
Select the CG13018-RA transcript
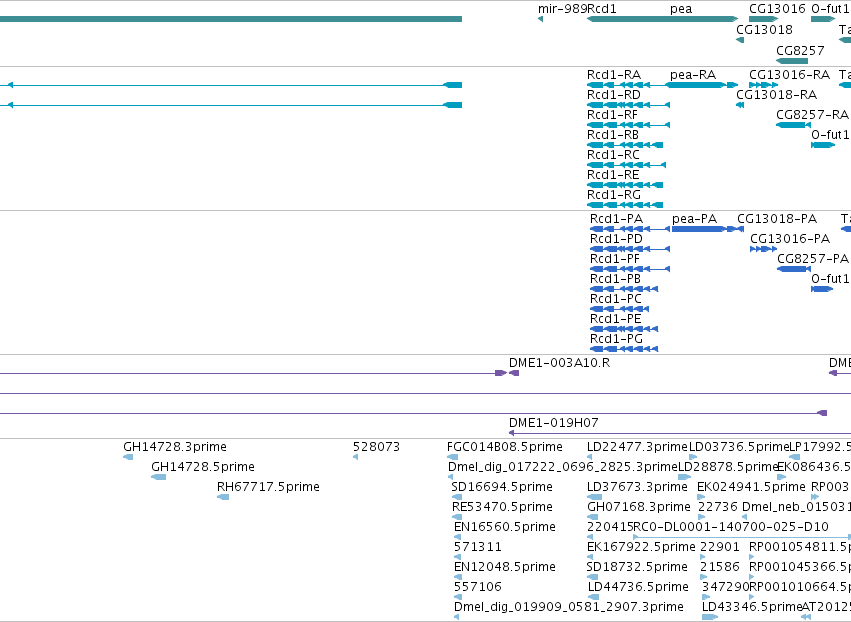coord(776,95)
